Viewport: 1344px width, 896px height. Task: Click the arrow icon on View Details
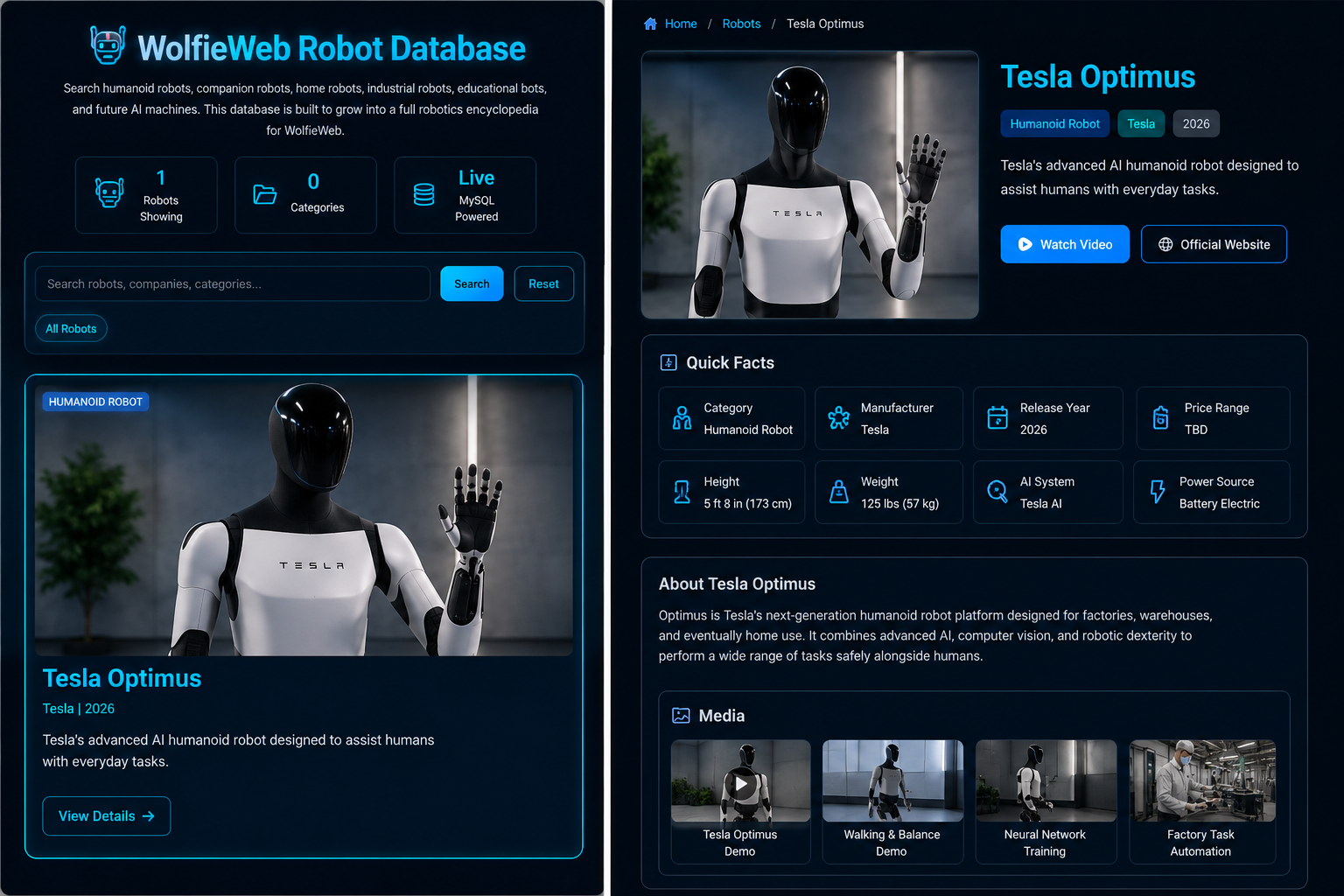point(149,816)
